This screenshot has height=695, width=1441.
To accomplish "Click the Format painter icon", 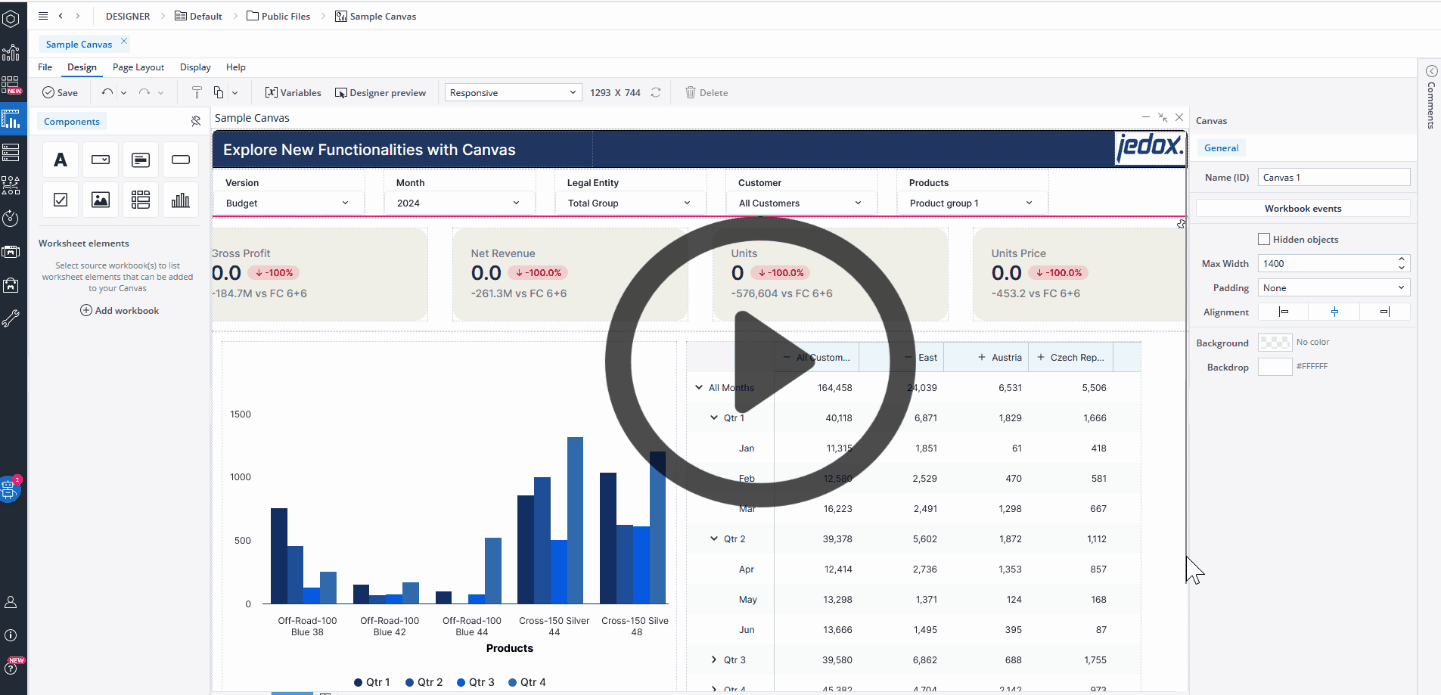I will (x=197, y=92).
